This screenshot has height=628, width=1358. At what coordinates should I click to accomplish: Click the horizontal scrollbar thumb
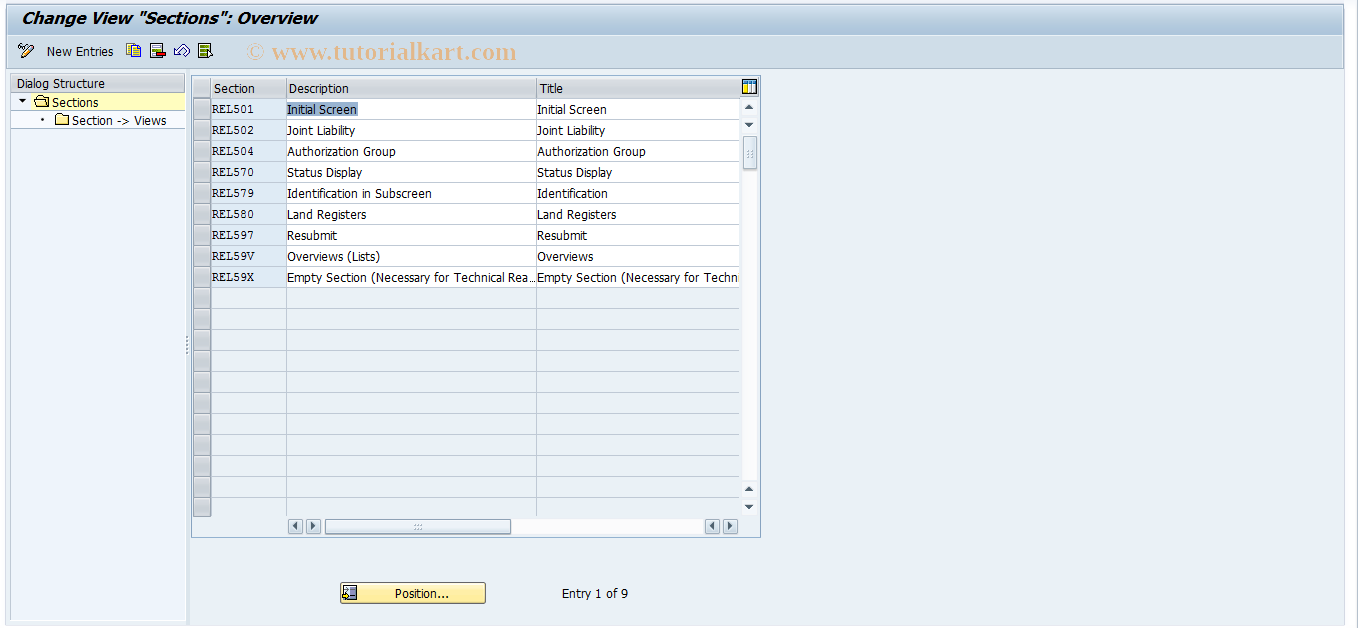pyautogui.click(x=418, y=526)
